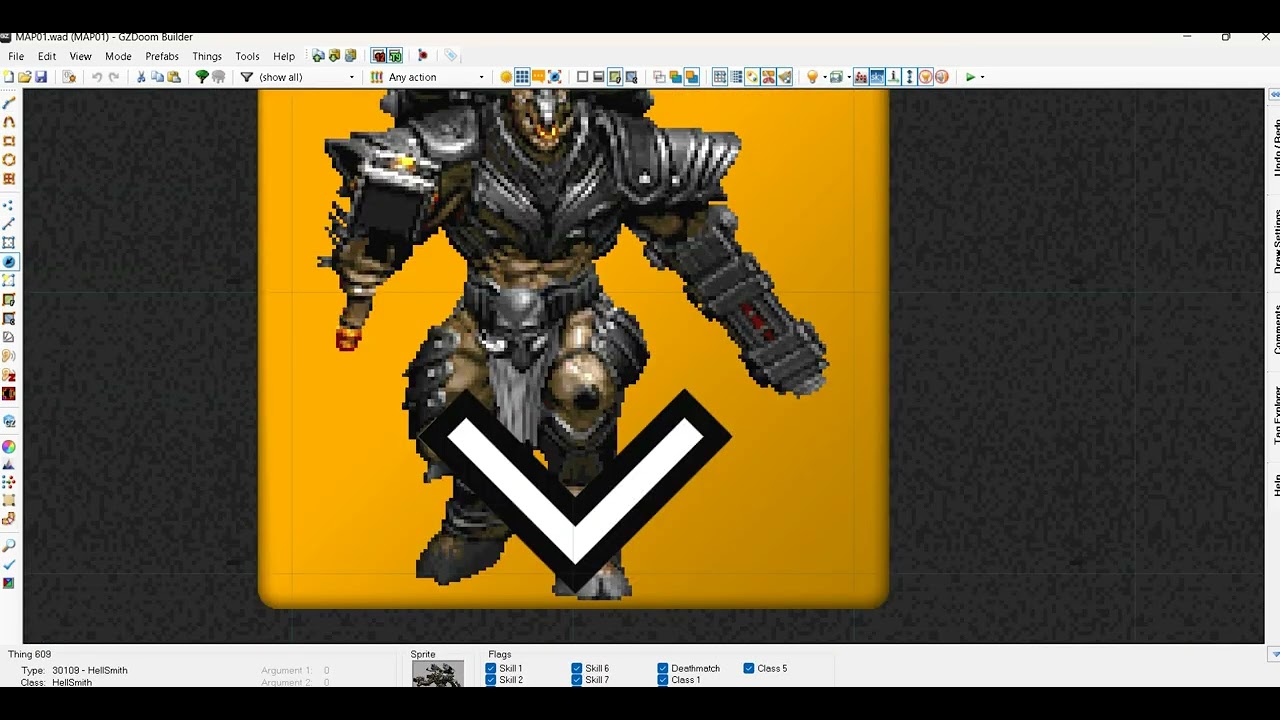This screenshot has height=720, width=1280.
Task: Save the current map
Action: pos(41,77)
